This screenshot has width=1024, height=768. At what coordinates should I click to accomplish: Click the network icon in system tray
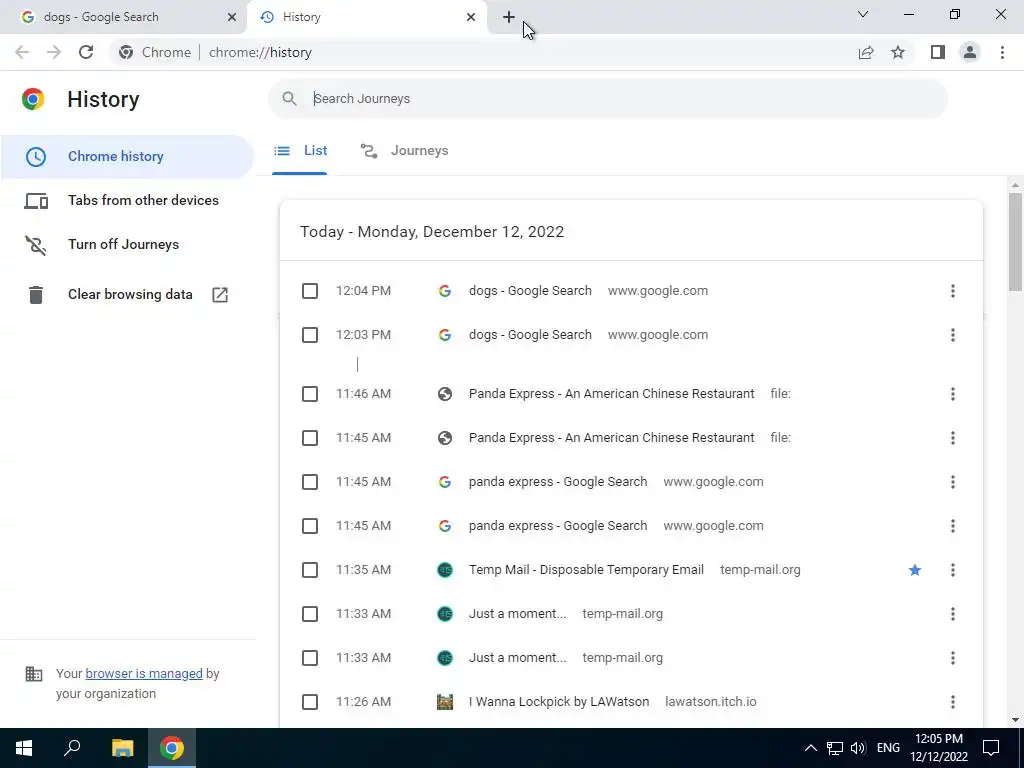(835, 748)
